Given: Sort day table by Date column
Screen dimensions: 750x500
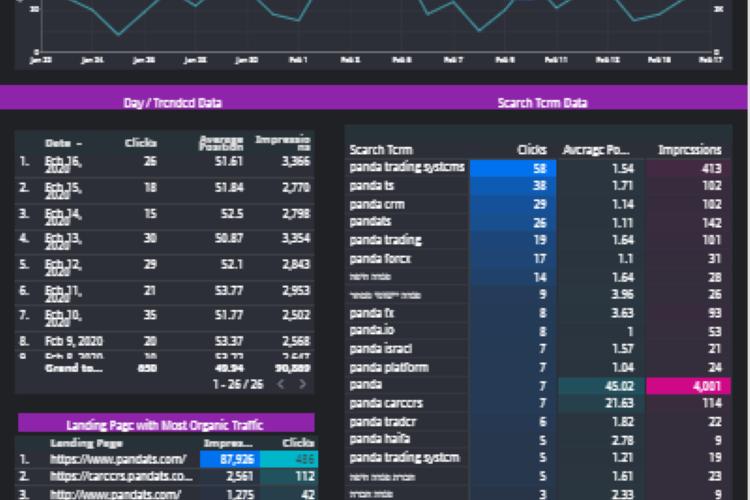Looking at the screenshot, I should (63, 143).
